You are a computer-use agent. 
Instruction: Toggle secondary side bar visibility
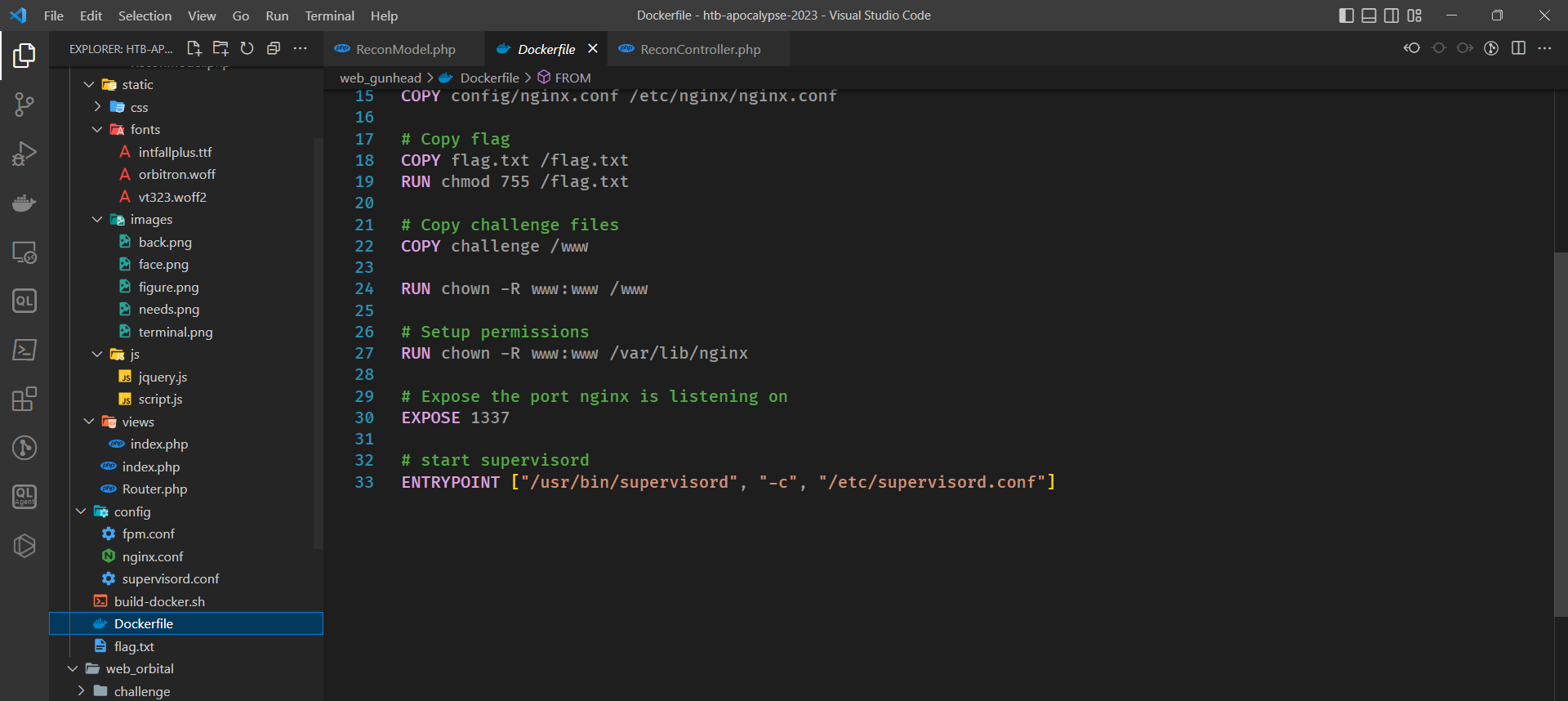[1392, 16]
